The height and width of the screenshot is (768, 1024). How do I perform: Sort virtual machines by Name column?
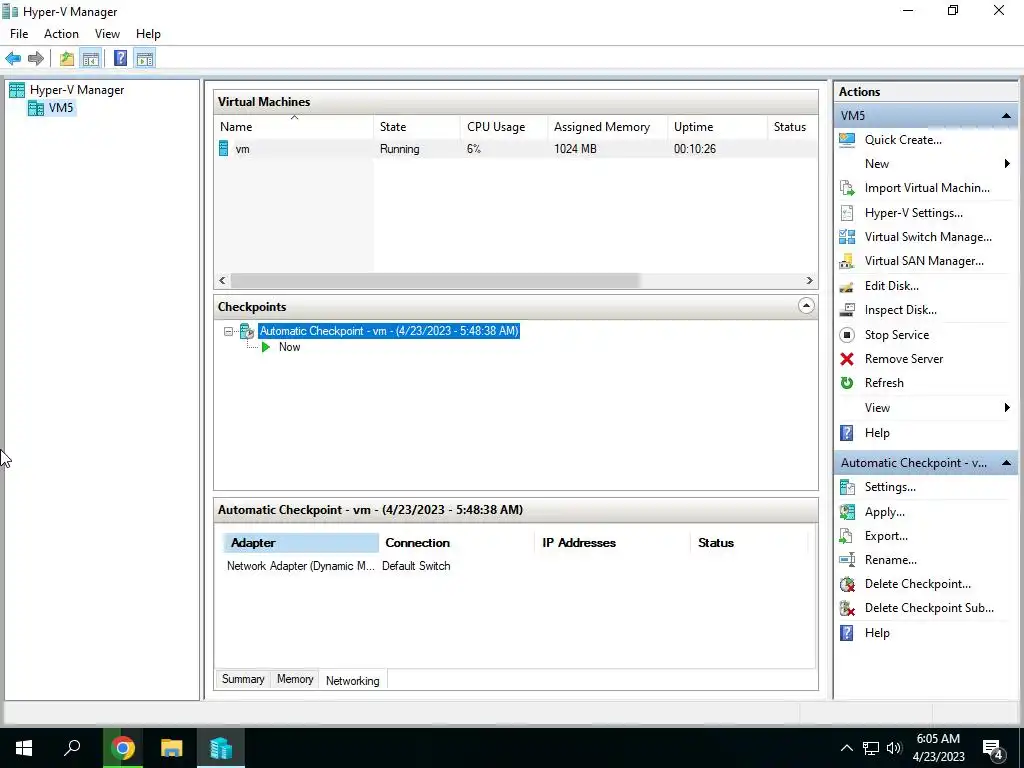pyautogui.click(x=294, y=127)
